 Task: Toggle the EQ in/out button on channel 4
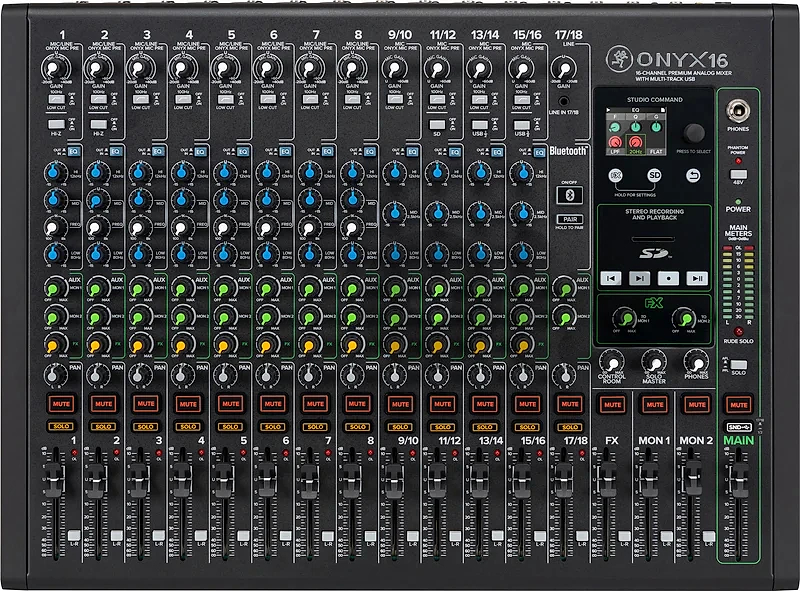[200, 151]
